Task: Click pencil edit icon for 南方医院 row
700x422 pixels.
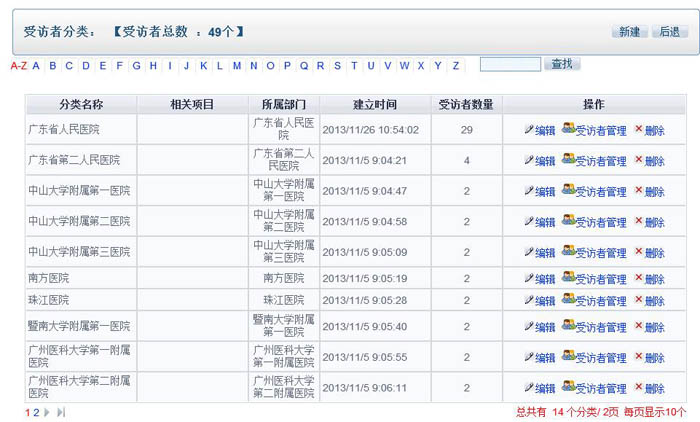Action: click(529, 278)
